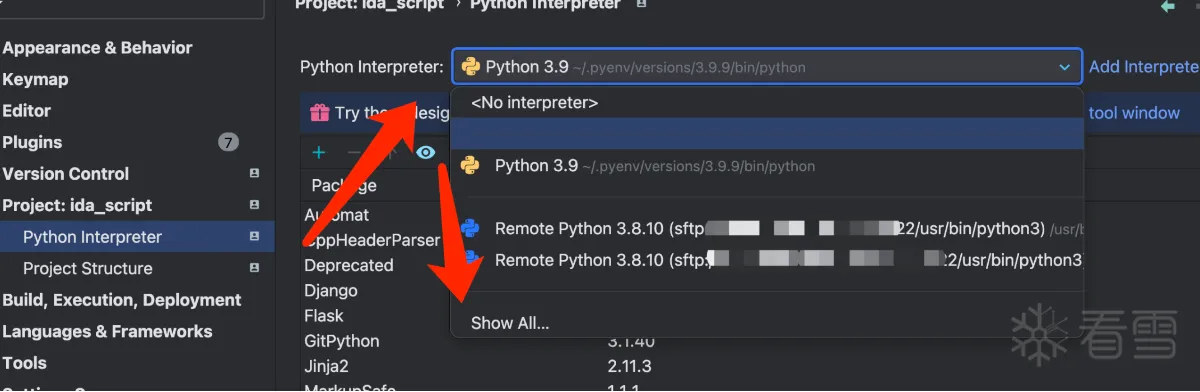
Task: Select Python 3.9 pyenv interpreter in the list
Action: (767, 166)
